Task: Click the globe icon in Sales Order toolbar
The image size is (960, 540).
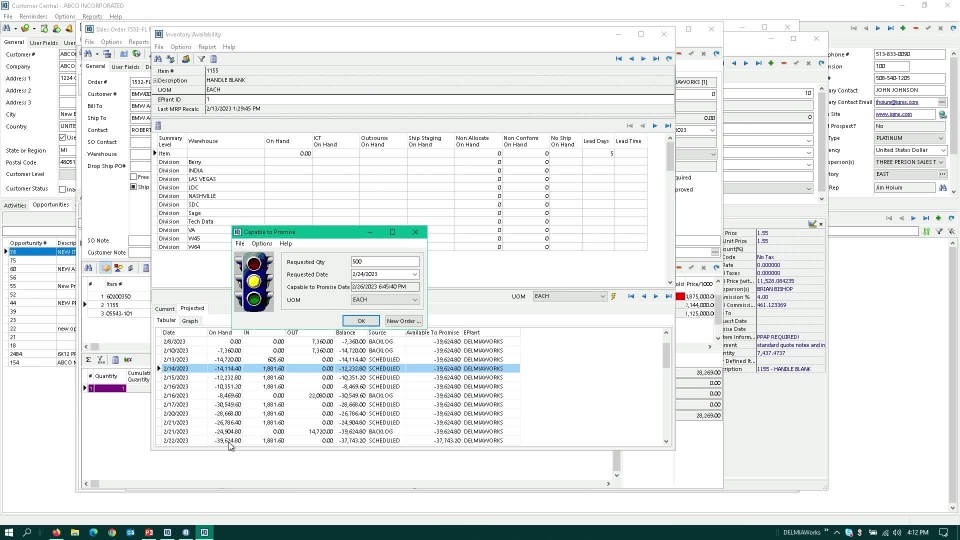Action: tap(137, 54)
